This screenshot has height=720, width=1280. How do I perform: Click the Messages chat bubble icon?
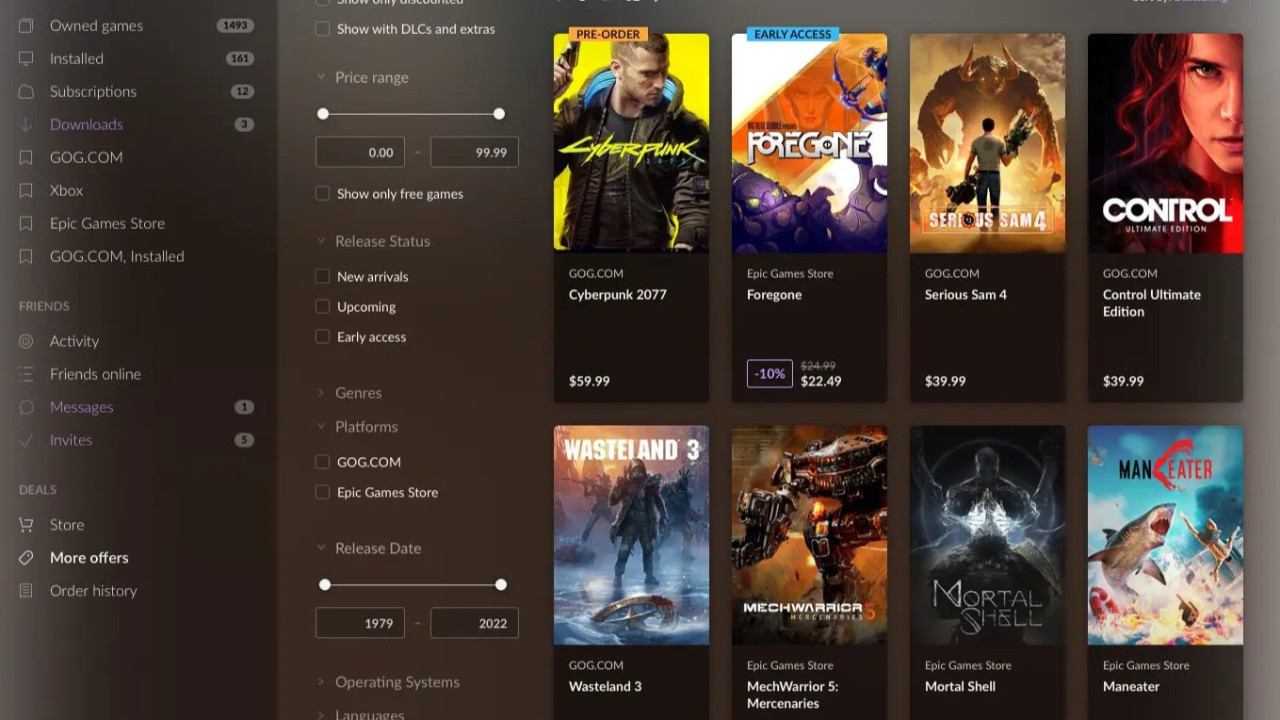point(27,407)
